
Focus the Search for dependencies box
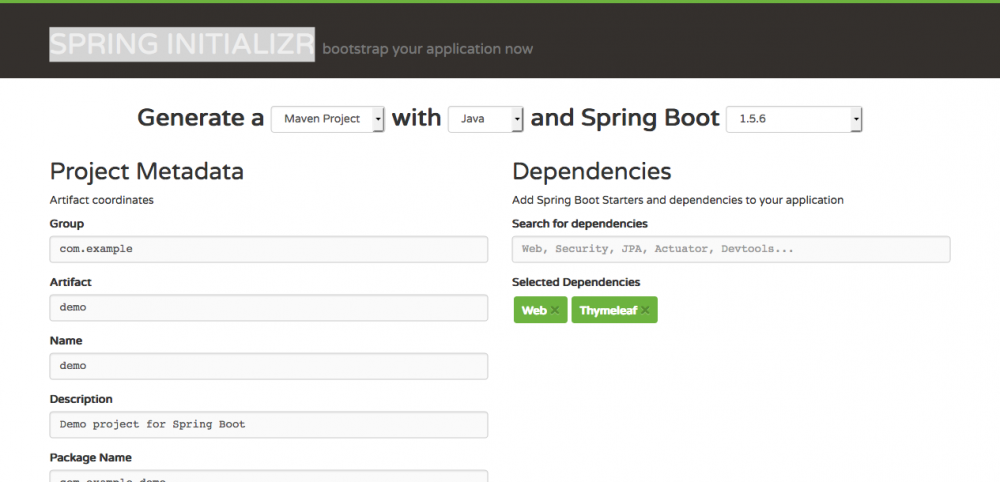730,249
